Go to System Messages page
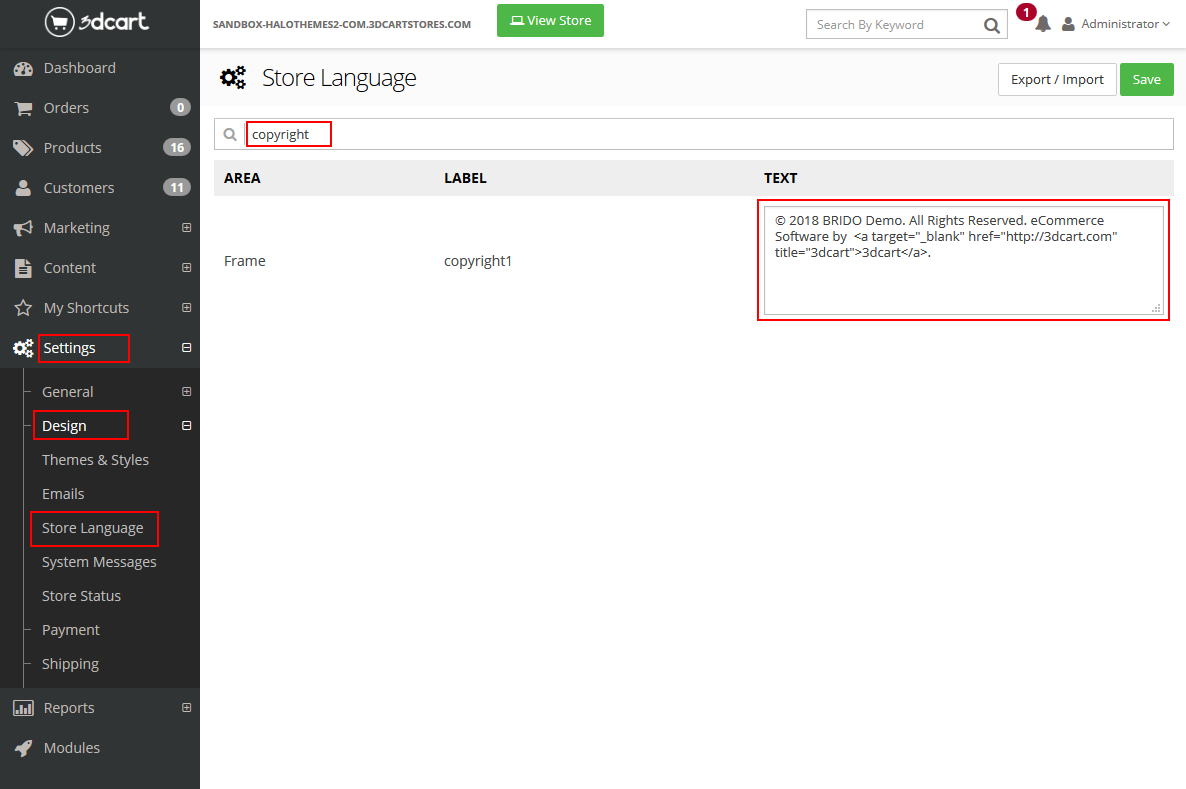 click(99, 562)
